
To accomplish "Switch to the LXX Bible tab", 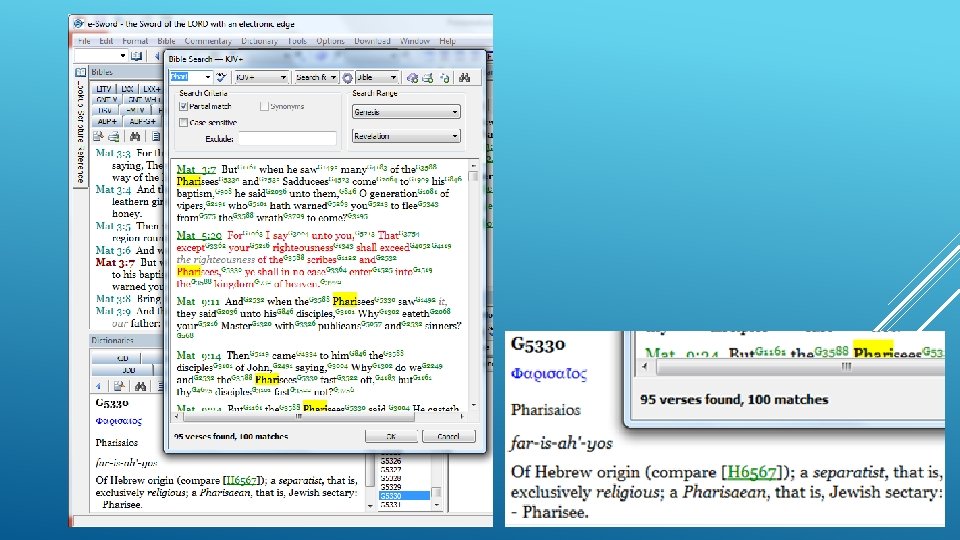I will [127, 89].
